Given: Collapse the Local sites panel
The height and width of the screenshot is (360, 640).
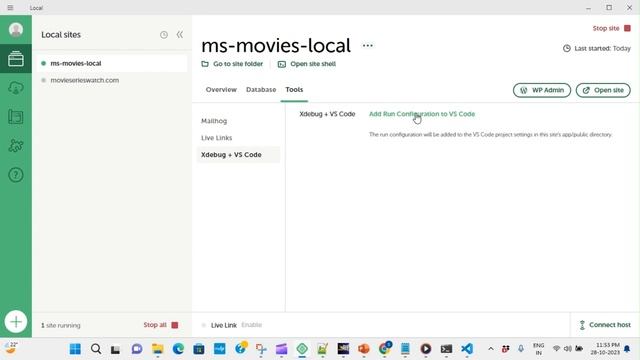Looking at the screenshot, I should click(x=180, y=35).
